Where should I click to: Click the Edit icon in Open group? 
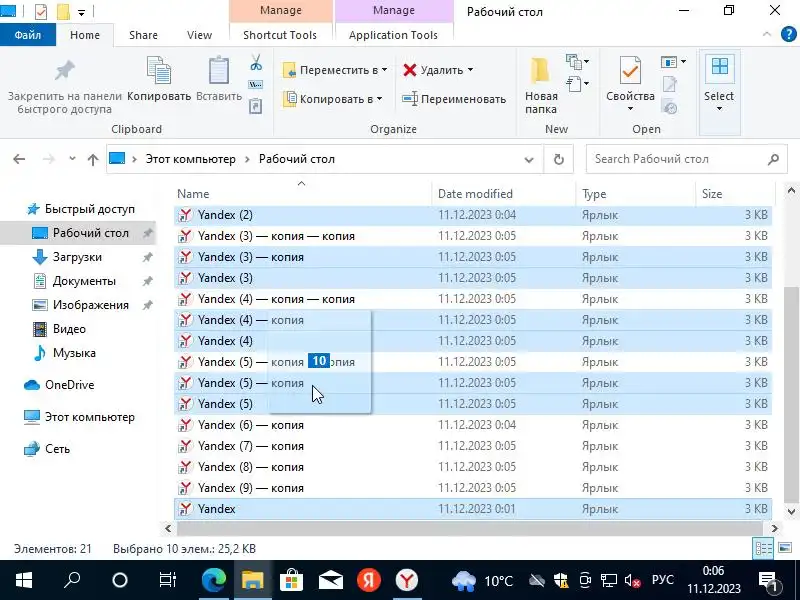[669, 85]
